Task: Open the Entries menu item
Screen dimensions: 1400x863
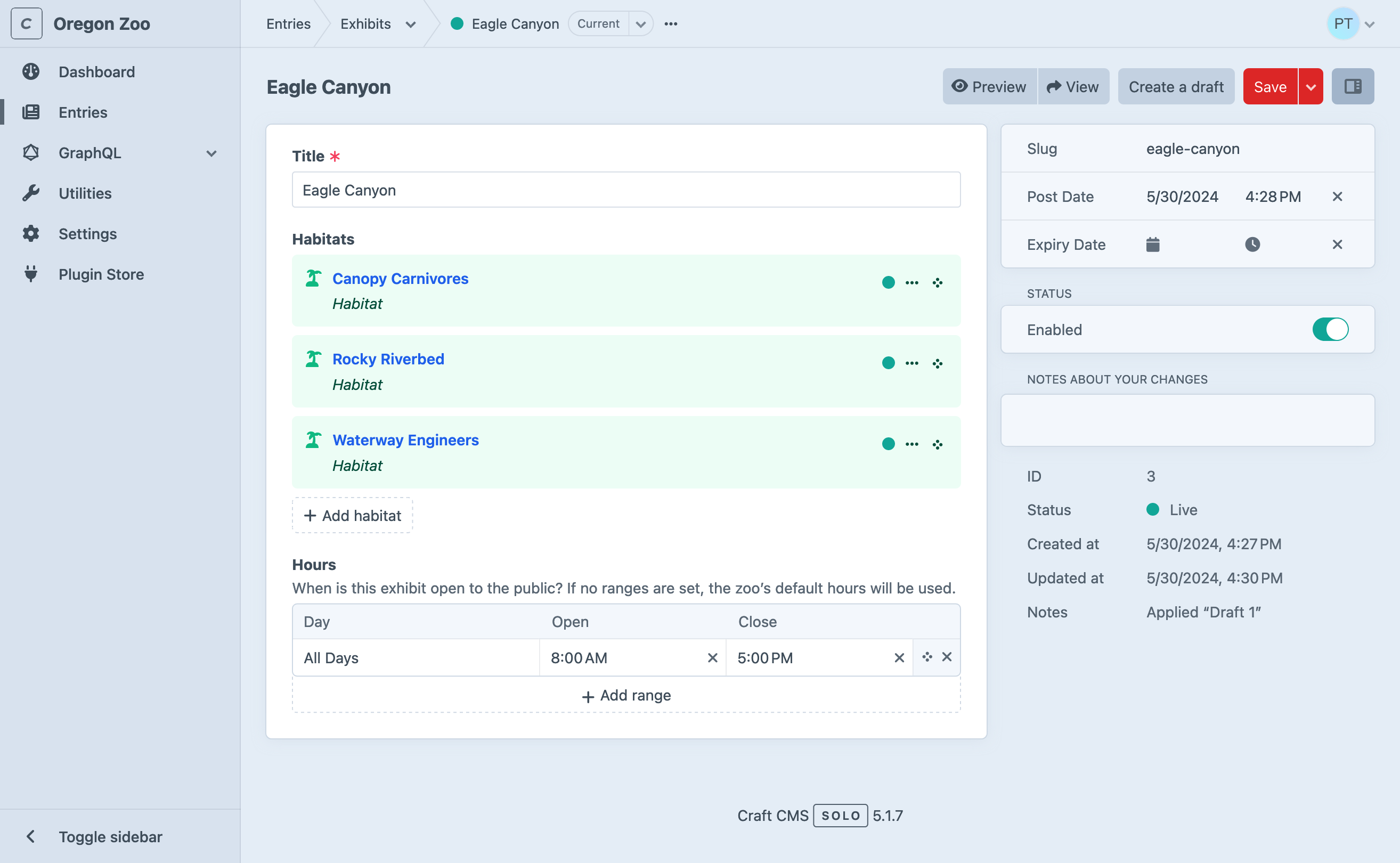Action: tap(83, 112)
